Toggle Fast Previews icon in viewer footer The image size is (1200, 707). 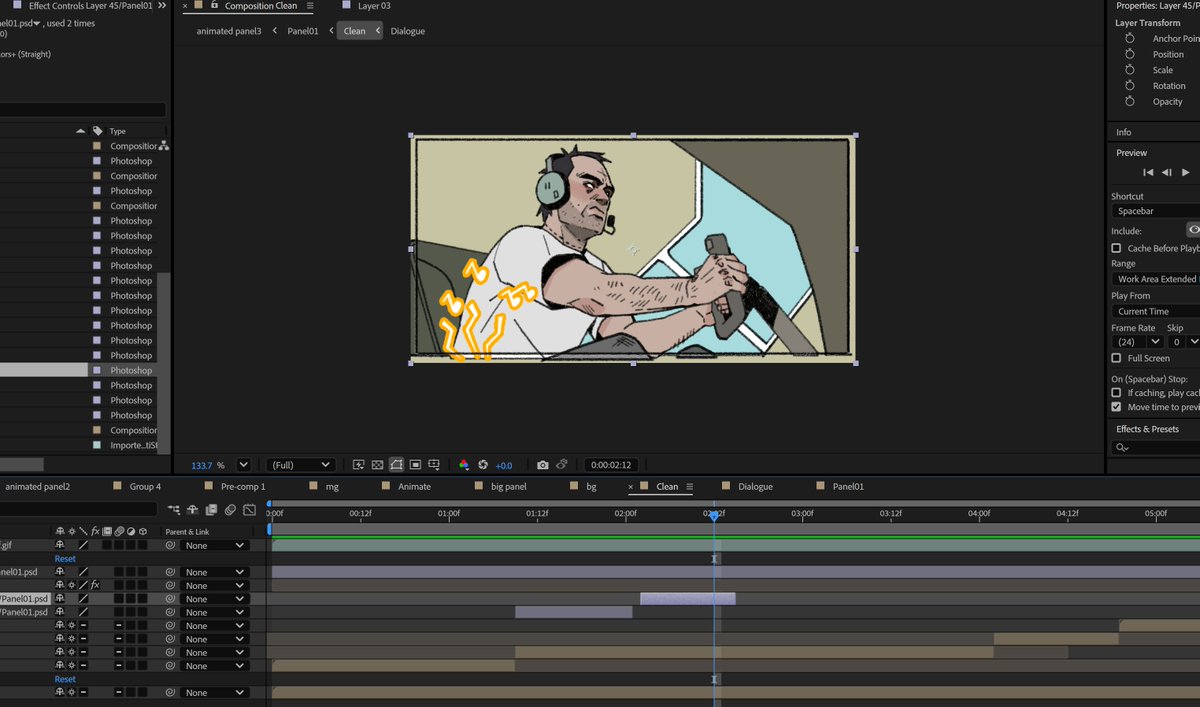click(358, 465)
